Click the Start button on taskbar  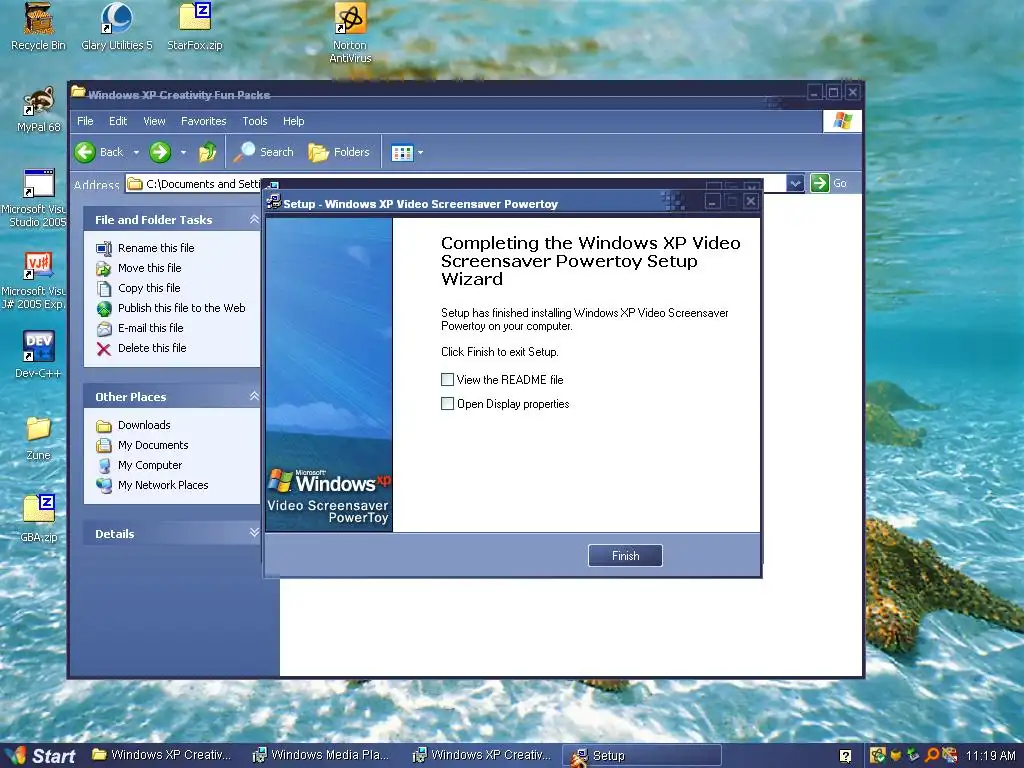point(40,756)
